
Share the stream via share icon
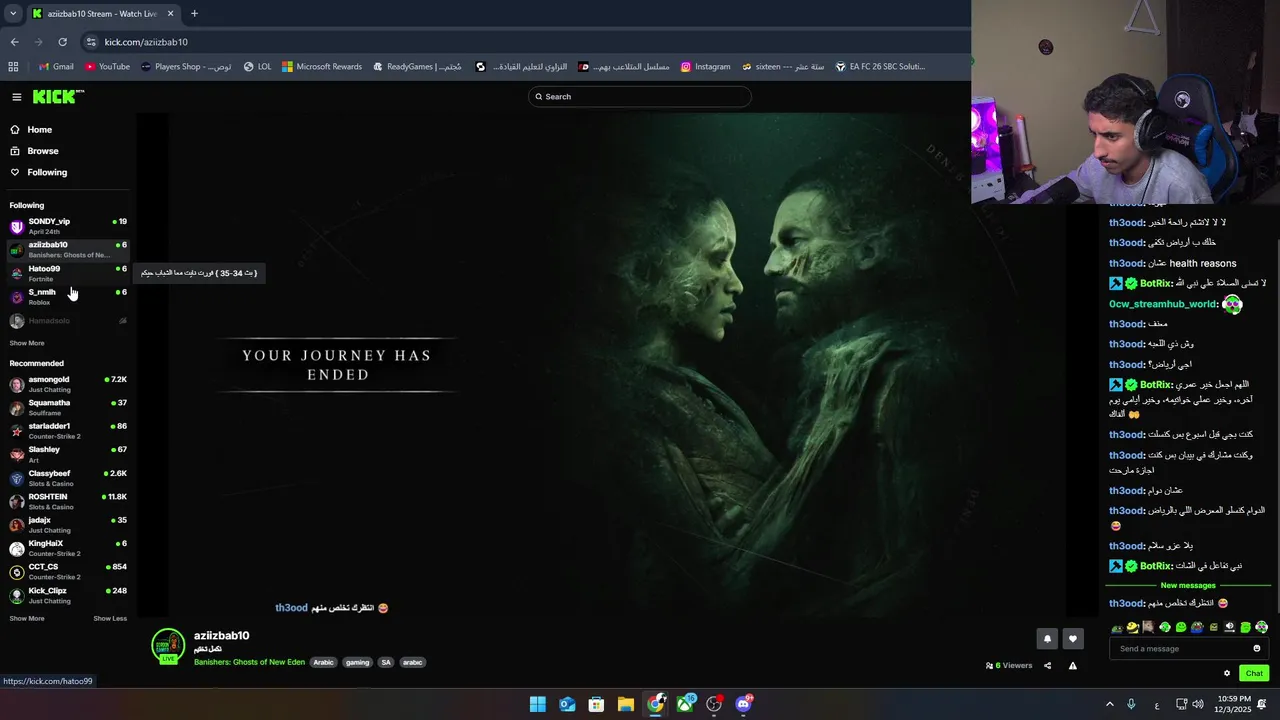1048,666
